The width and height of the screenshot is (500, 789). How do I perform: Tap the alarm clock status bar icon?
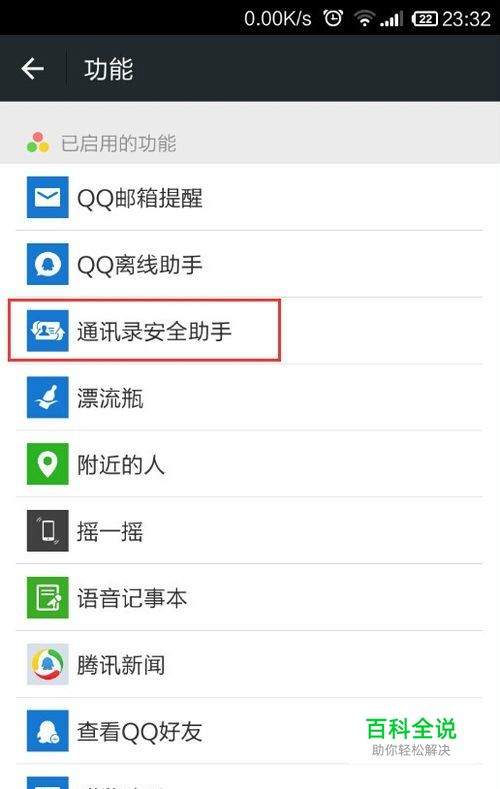tap(333, 18)
